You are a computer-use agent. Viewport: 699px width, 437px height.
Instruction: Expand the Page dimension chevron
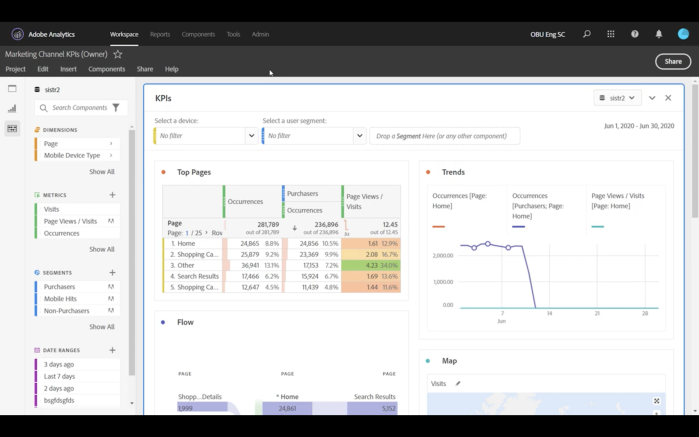click(111, 144)
